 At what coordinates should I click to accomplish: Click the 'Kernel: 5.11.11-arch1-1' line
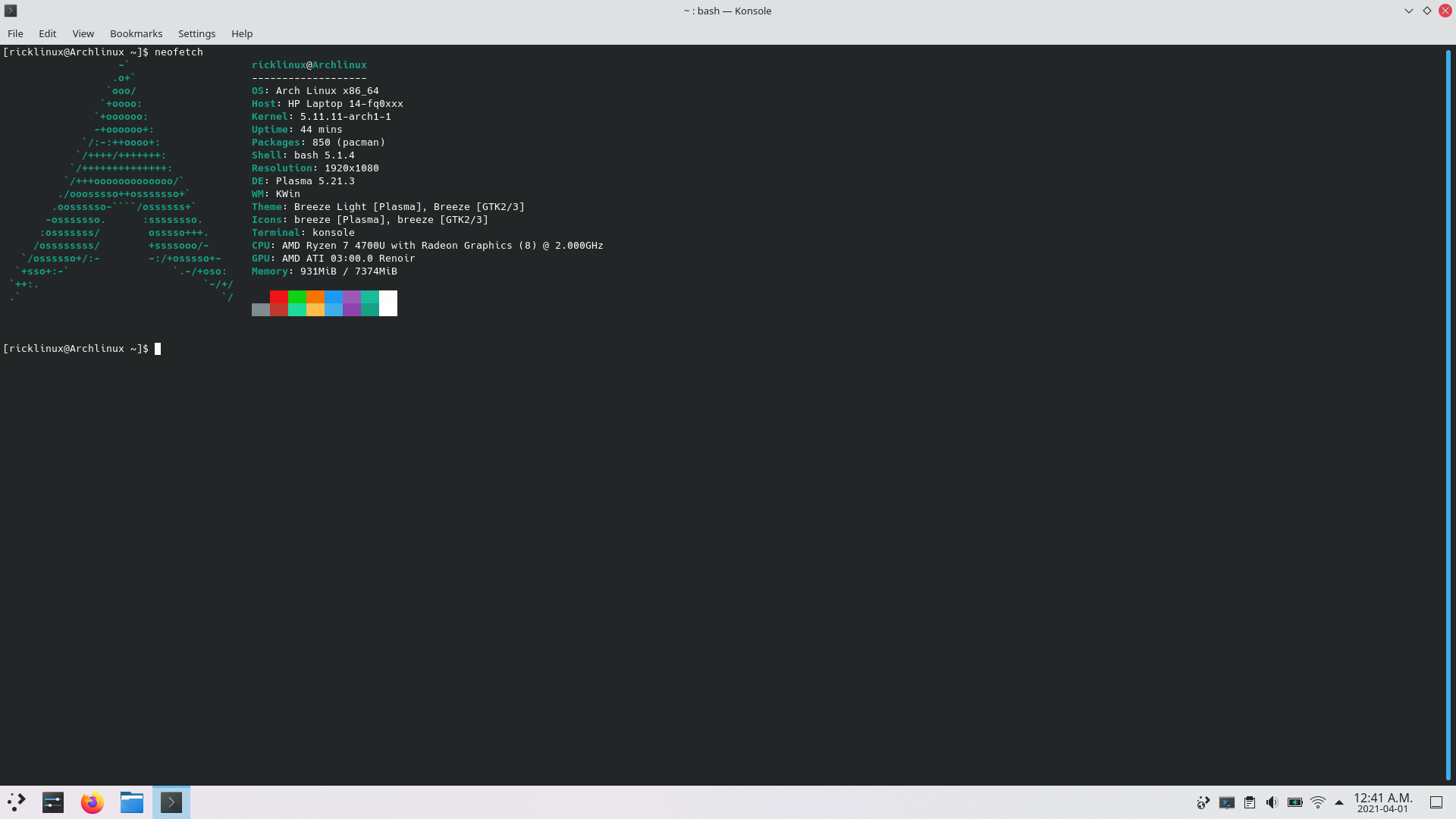pyautogui.click(x=322, y=117)
